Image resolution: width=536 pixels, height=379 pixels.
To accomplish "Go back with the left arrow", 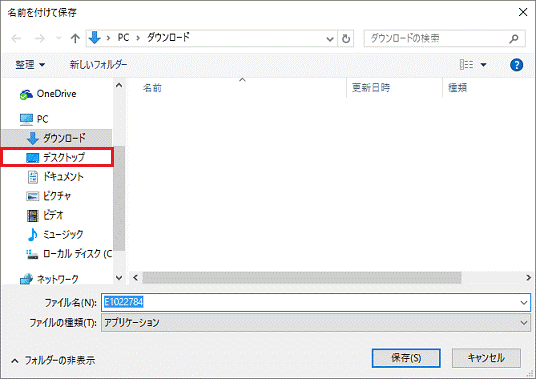I will (x=16, y=38).
